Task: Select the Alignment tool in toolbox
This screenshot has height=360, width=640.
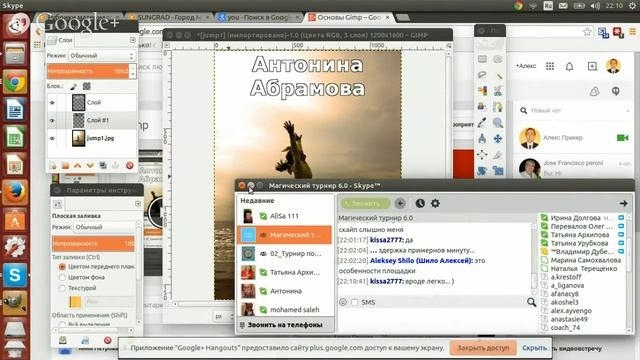Action: pos(482,155)
